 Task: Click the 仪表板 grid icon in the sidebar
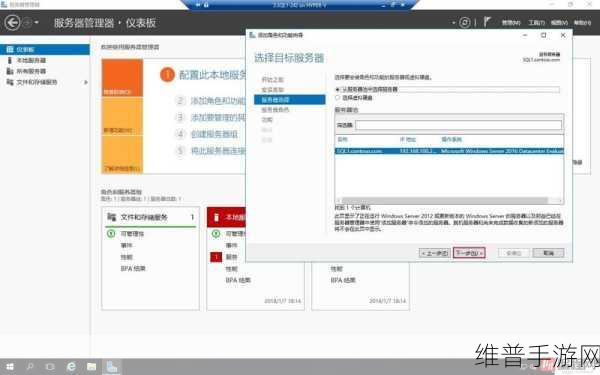click(10, 49)
